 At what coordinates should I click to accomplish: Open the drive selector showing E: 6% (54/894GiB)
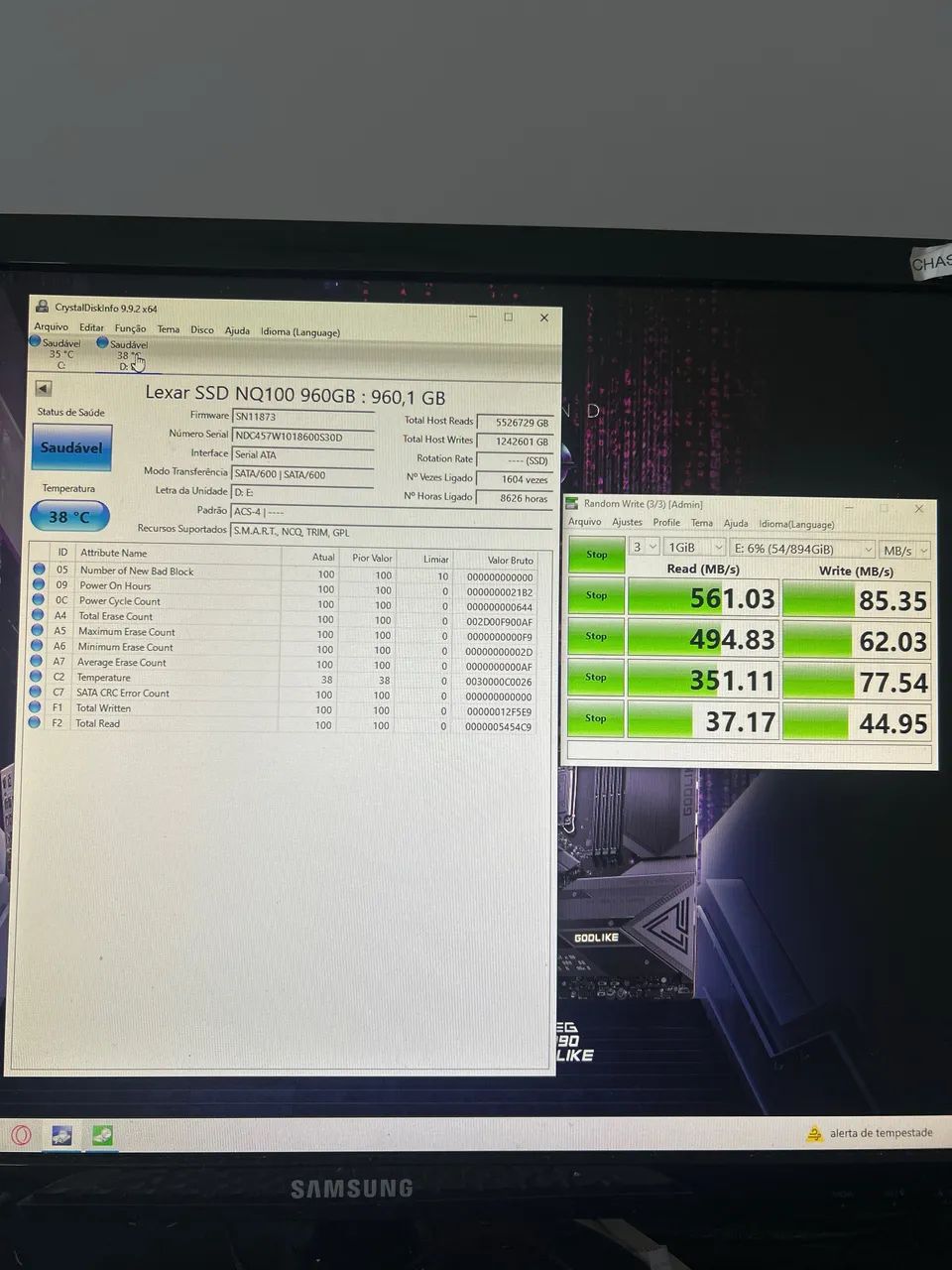[802, 549]
